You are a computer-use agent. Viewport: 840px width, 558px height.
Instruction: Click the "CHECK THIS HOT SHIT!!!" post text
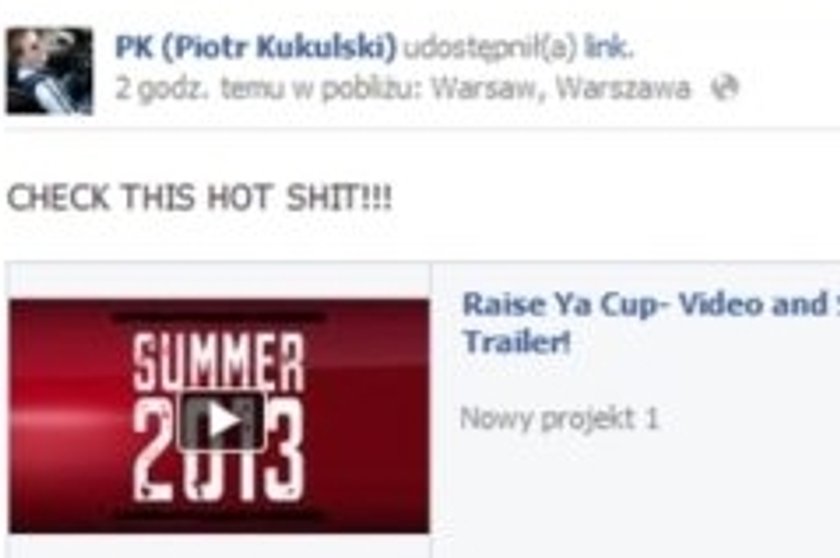coord(199,198)
